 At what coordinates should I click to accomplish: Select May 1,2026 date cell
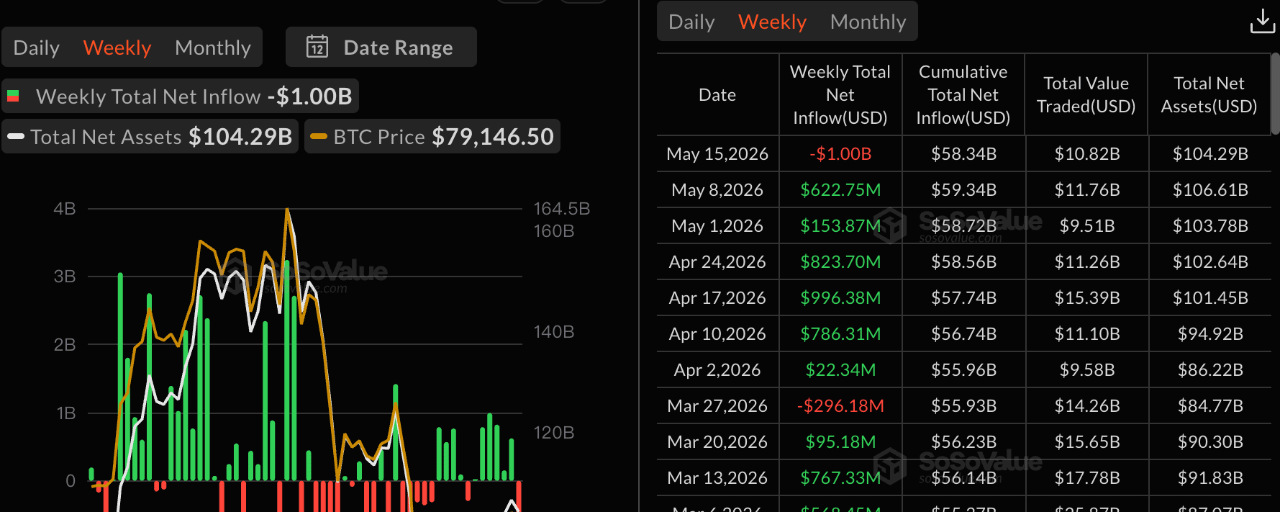pyautogui.click(x=717, y=226)
